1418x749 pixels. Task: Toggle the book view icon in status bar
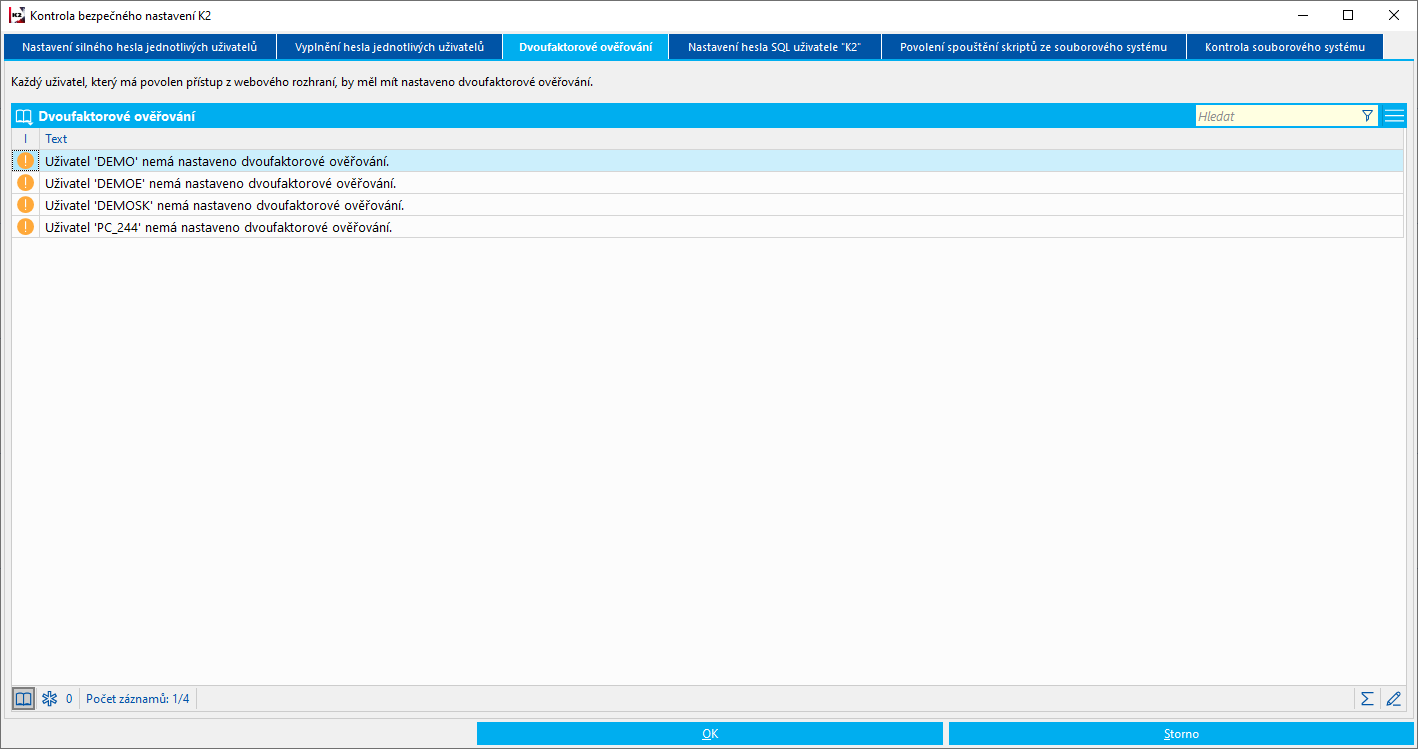[24, 698]
